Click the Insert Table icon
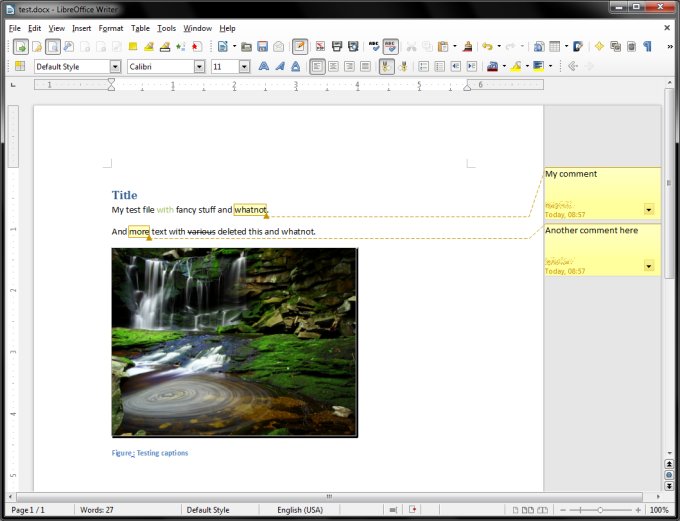 point(552,46)
